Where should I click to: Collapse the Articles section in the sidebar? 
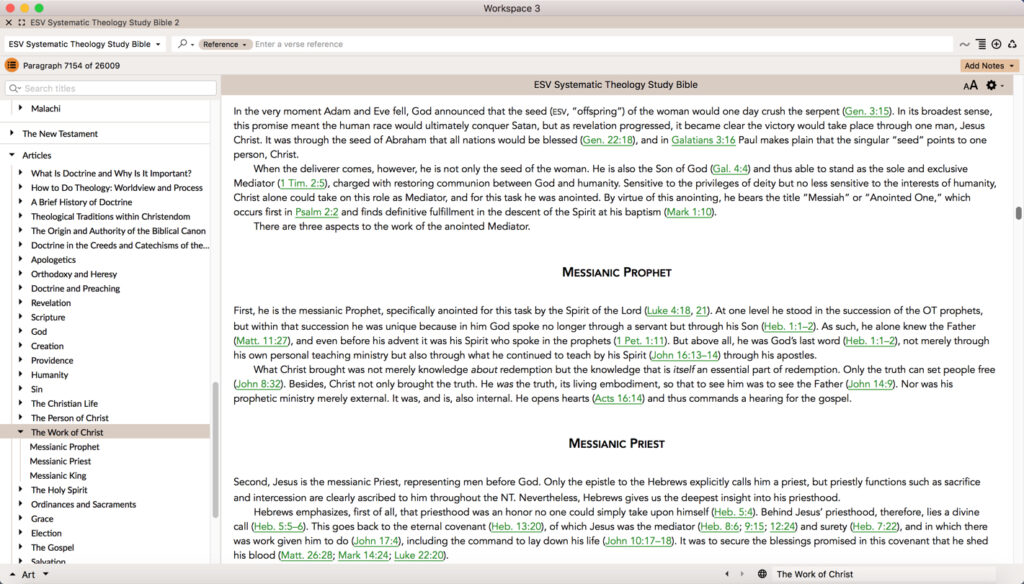[12, 155]
